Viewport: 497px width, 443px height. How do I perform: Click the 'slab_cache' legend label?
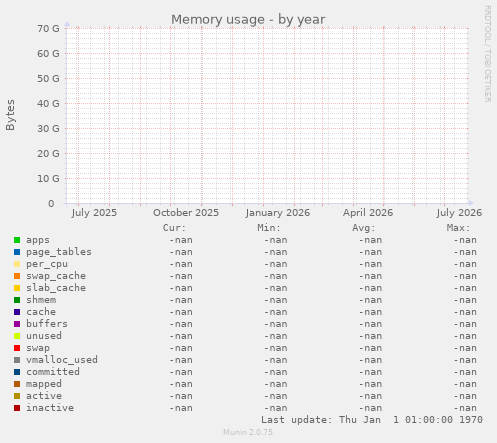coord(56,288)
